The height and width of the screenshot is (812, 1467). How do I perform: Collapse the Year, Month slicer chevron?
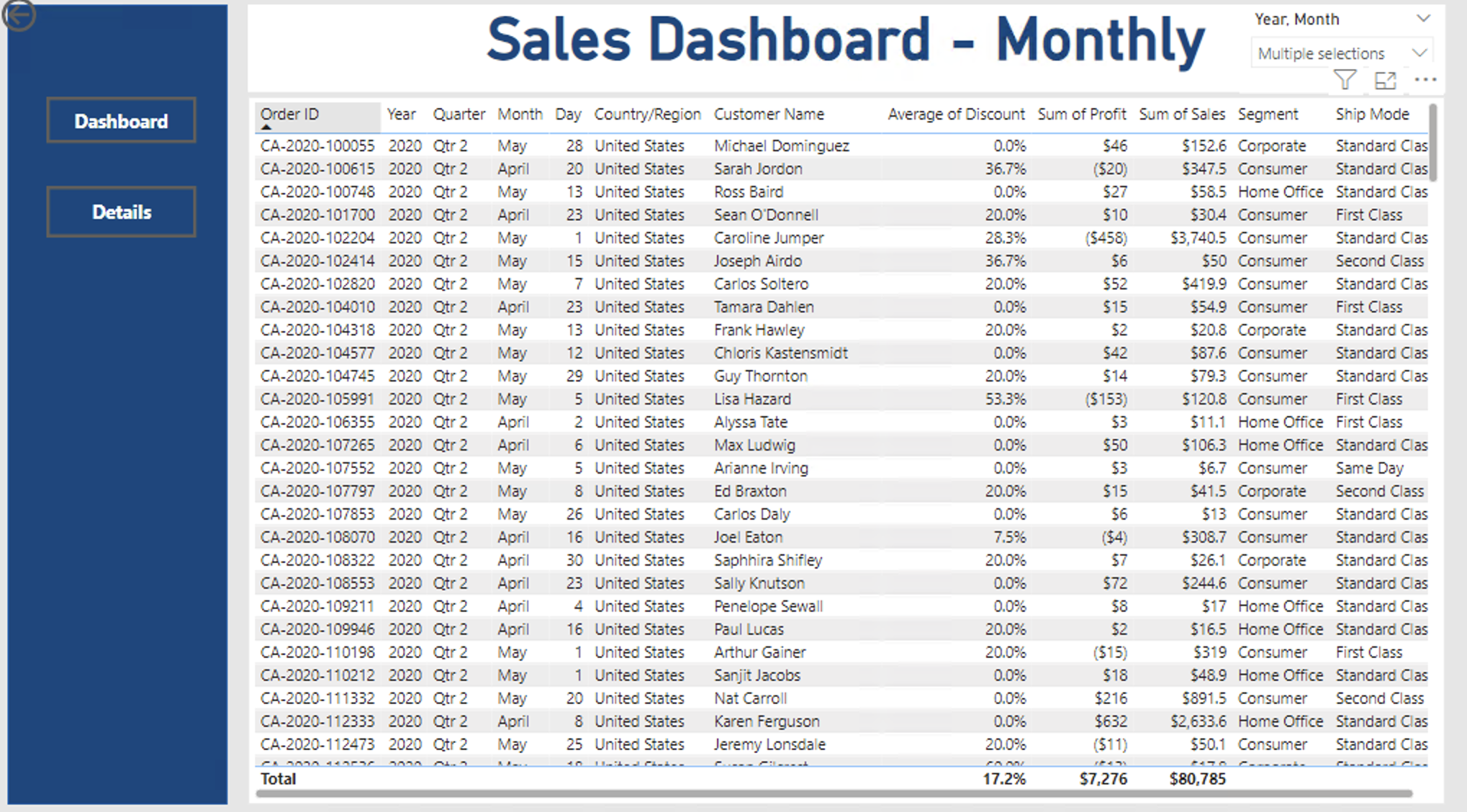1423,19
